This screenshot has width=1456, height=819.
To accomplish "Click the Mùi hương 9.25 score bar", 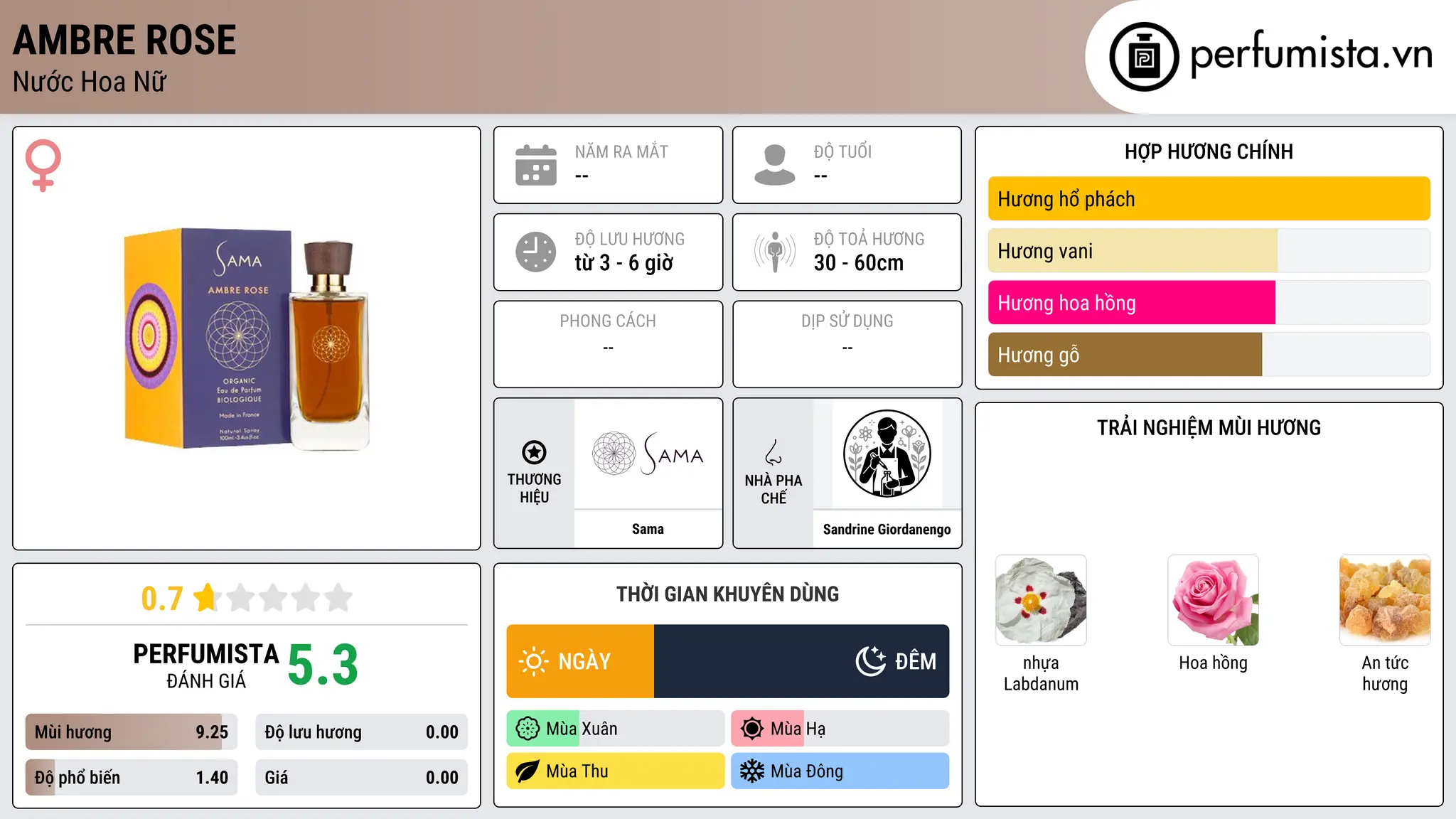I will point(132,732).
